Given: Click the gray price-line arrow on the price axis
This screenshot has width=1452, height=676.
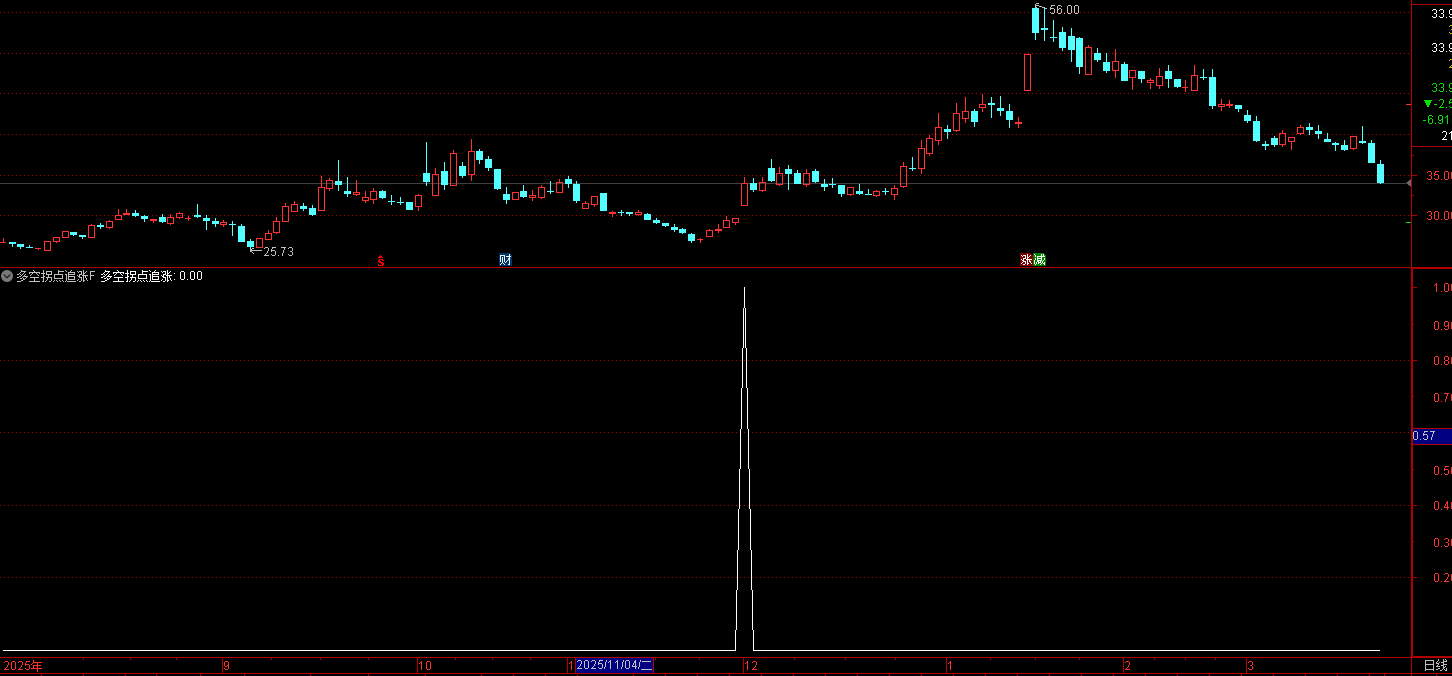Looking at the screenshot, I should click(1409, 183).
